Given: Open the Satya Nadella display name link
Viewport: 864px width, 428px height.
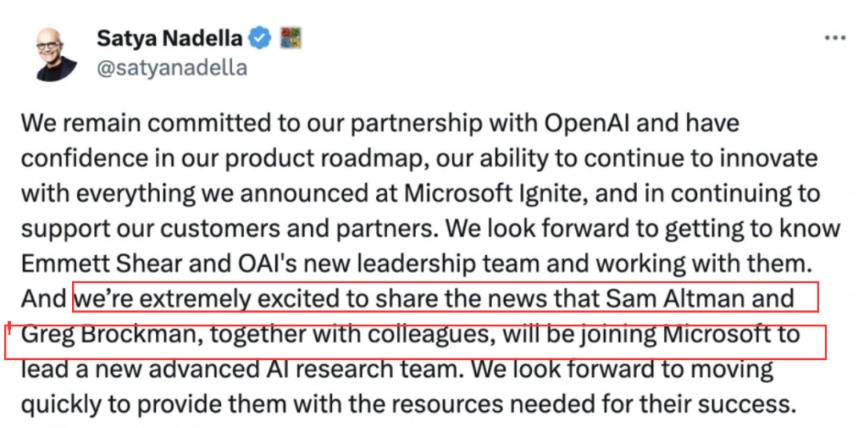Looking at the screenshot, I should tap(170, 39).
